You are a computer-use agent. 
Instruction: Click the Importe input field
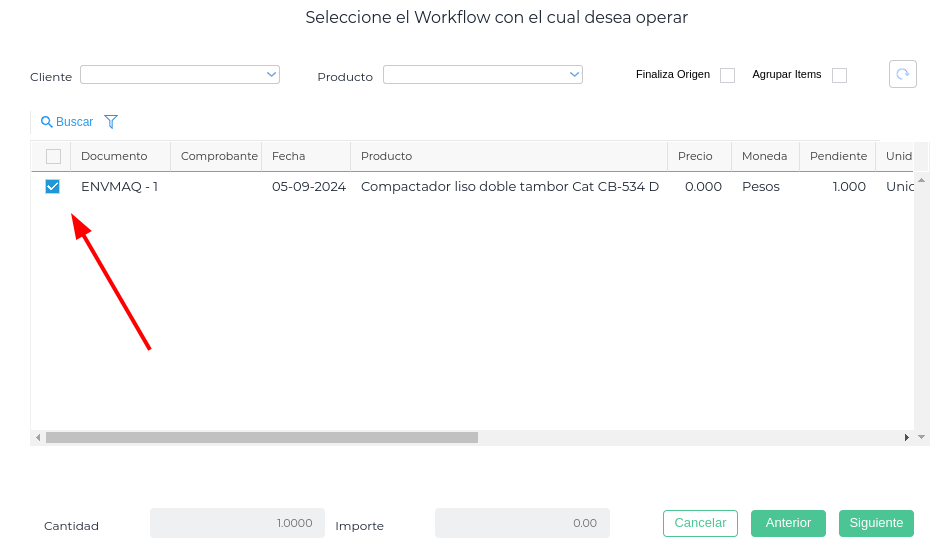pyautogui.click(x=521, y=523)
